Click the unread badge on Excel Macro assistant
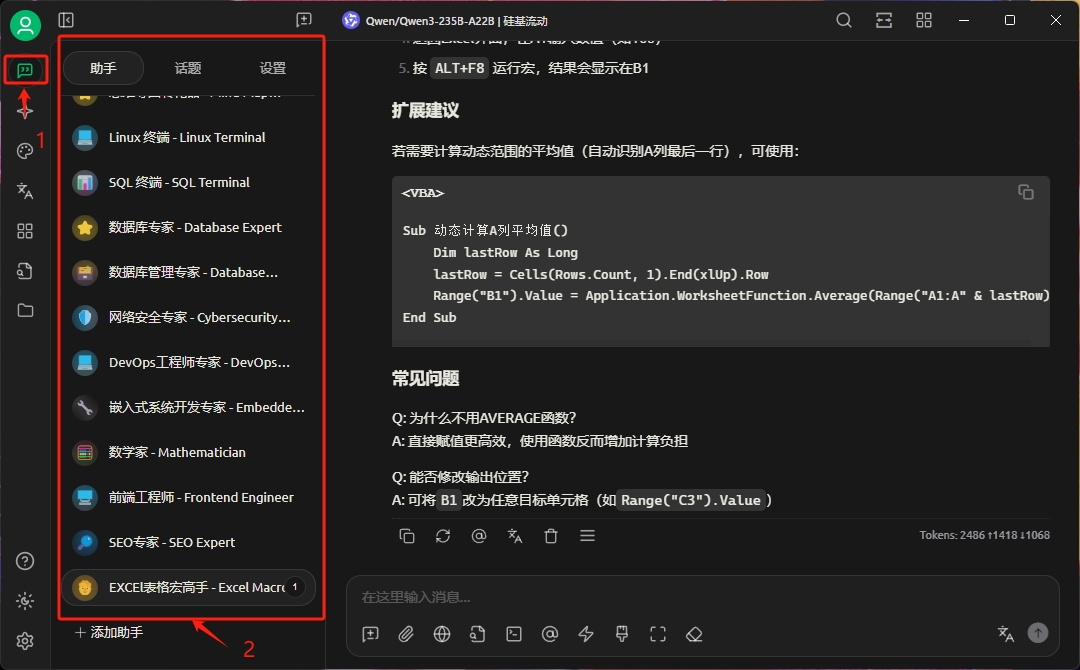 (x=295, y=587)
